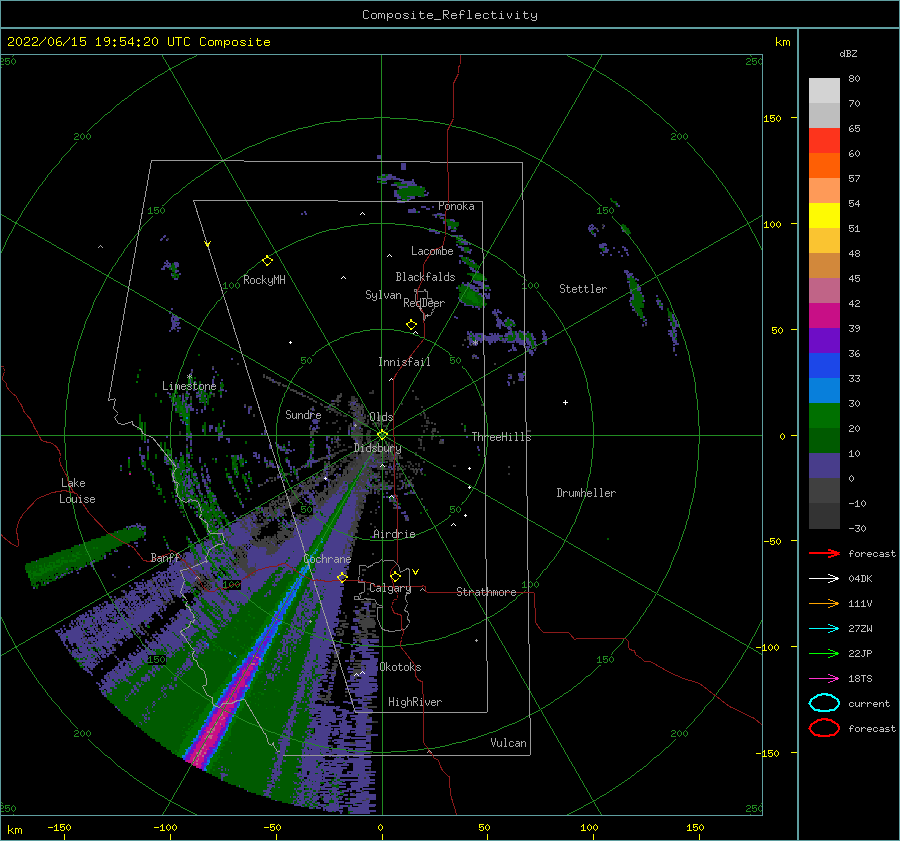This screenshot has height=841, width=900.
Task: Select the yellow diamond marker above Calgary
Action: pos(395,576)
